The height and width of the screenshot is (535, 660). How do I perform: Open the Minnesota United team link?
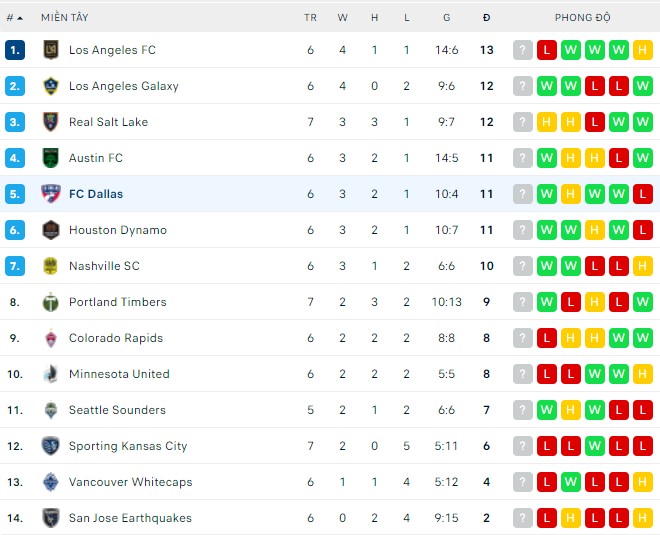[119, 374]
